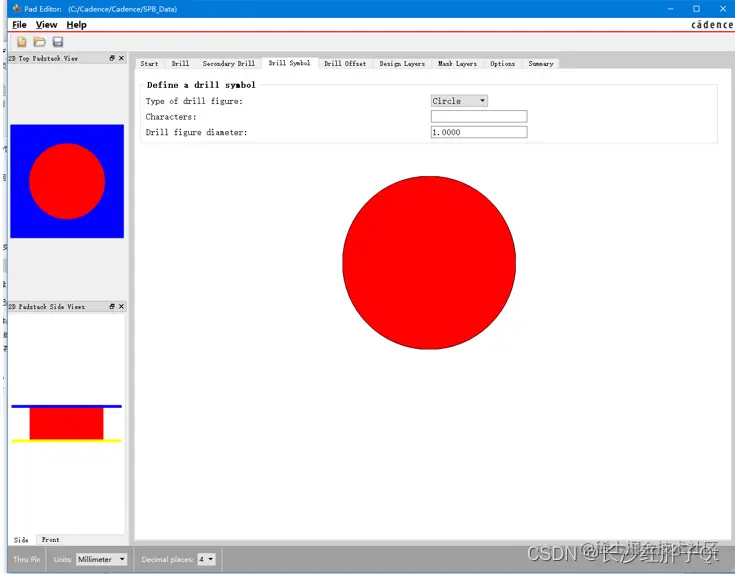This screenshot has width=735, height=574.
Task: Switch to the Mask Layers tab
Action: click(x=457, y=63)
